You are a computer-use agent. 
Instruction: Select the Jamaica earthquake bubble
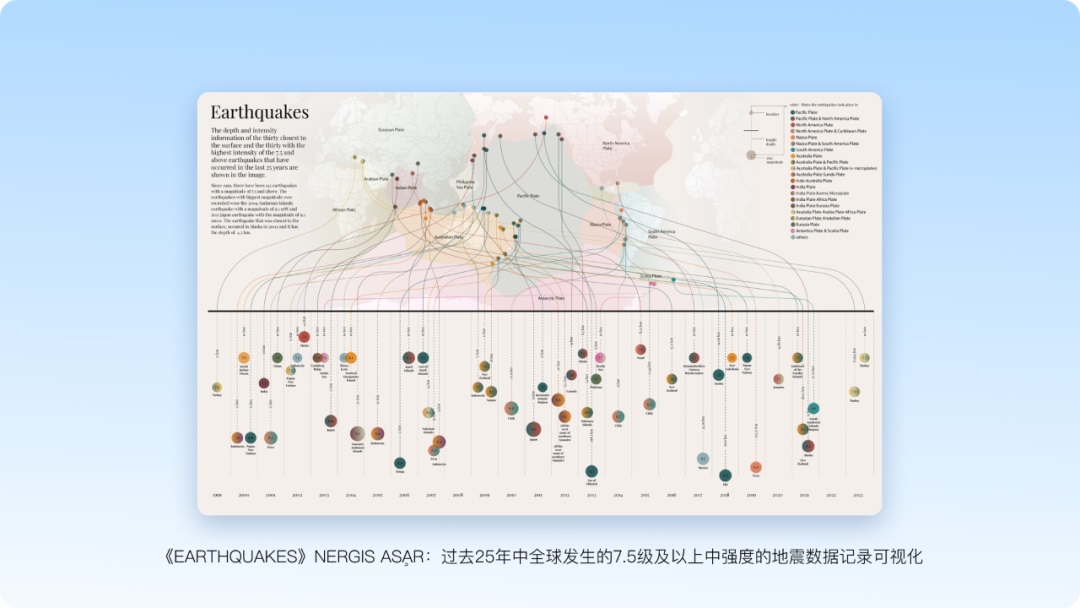click(778, 379)
